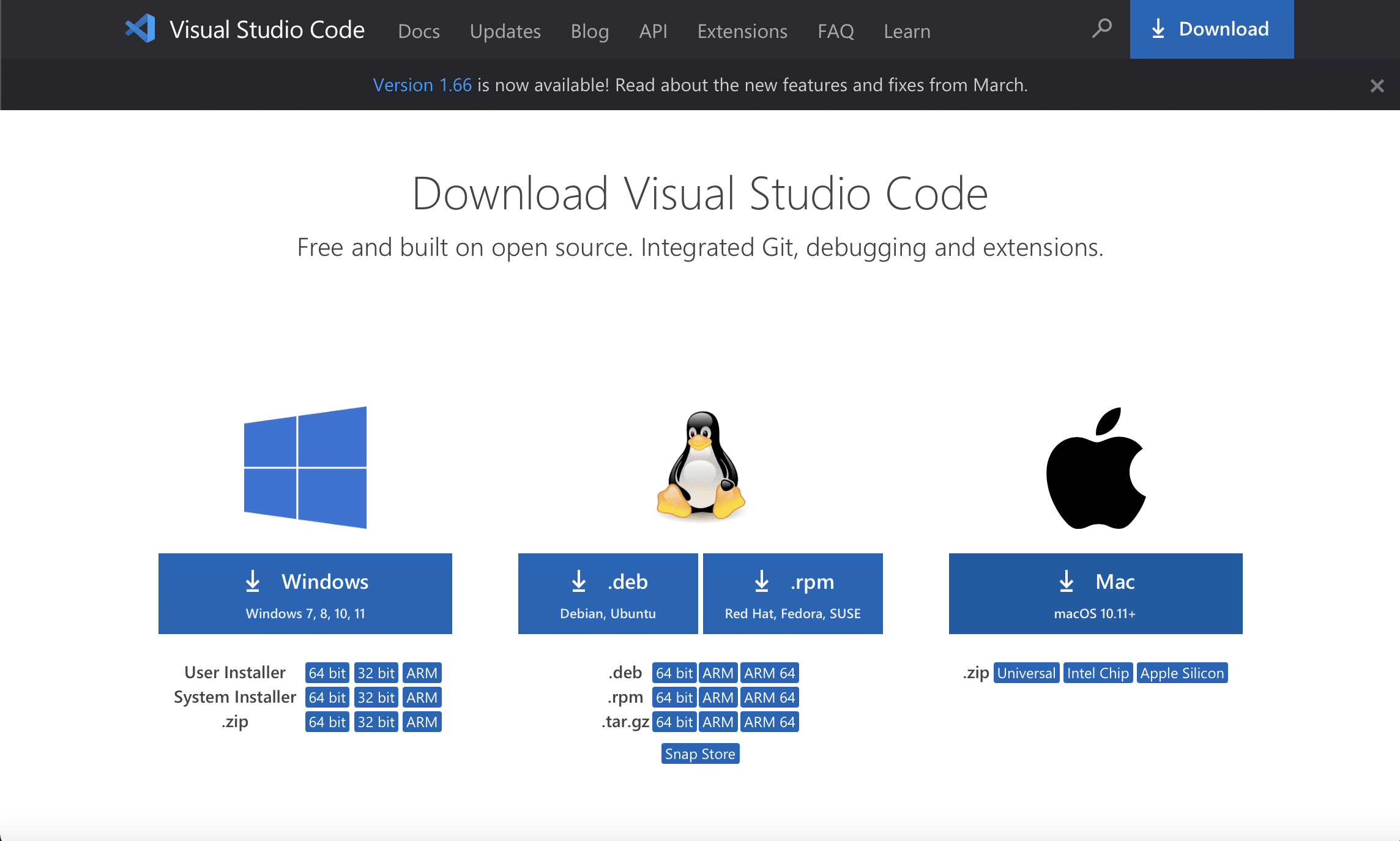Select Linux .rpm ARM
Screen dimensions: 1400x841
pyautogui.click(x=718, y=697)
